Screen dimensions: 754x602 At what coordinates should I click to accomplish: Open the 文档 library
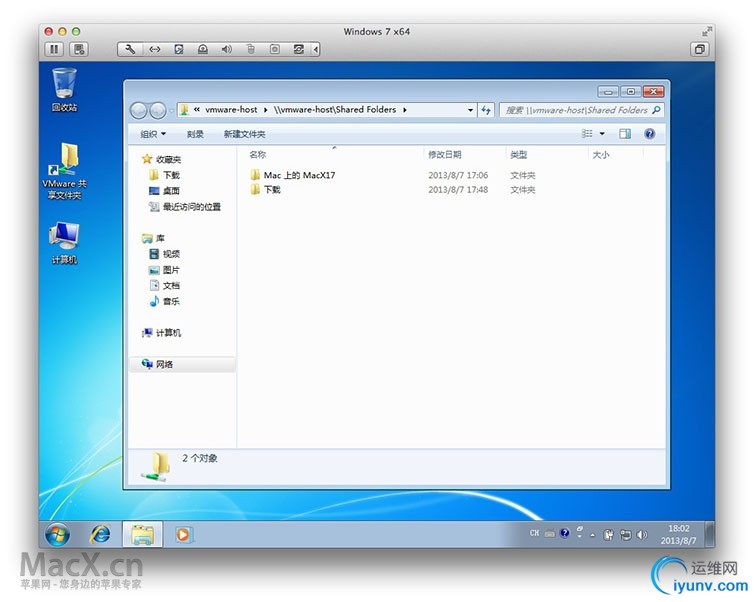pos(164,286)
